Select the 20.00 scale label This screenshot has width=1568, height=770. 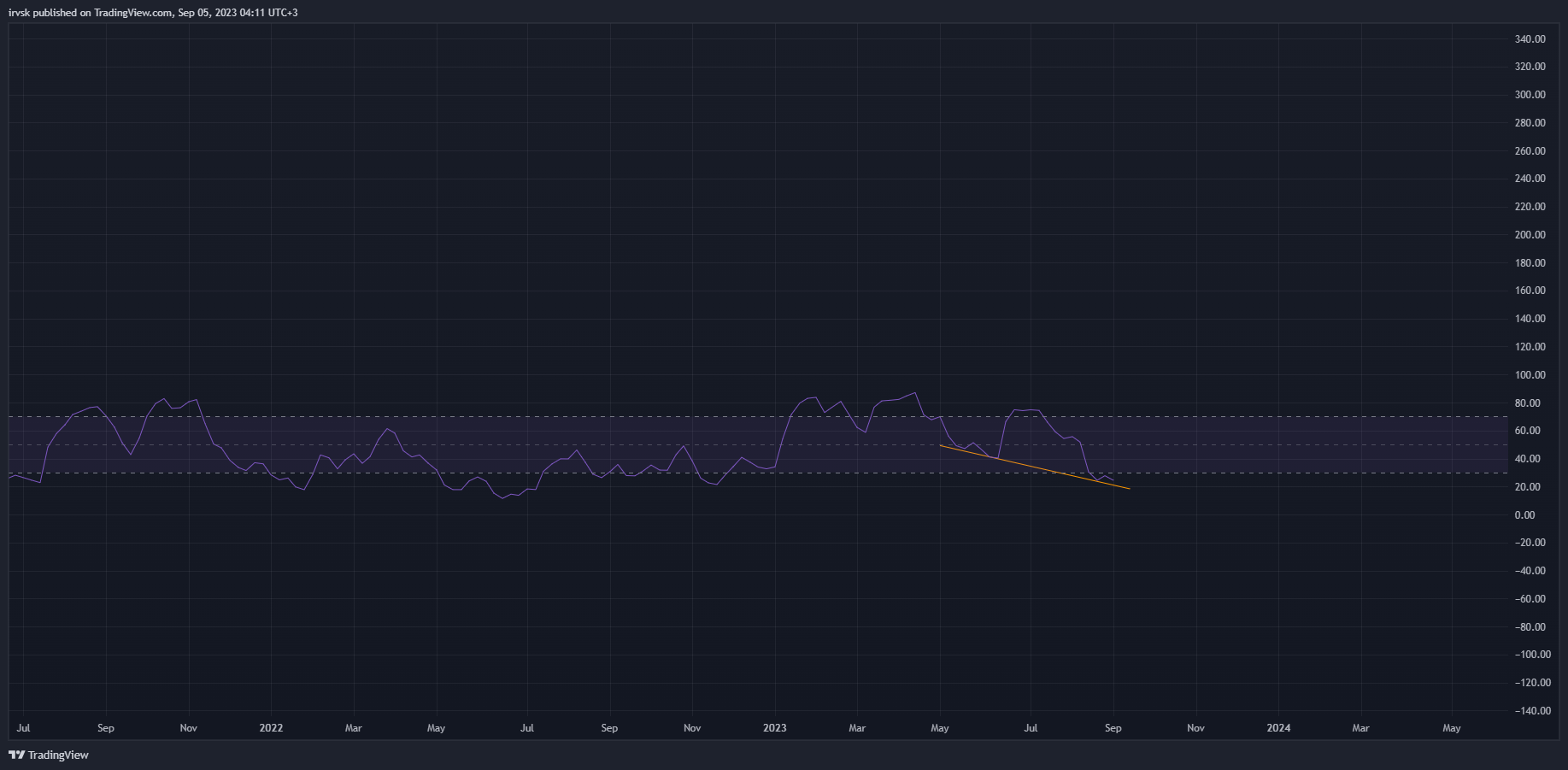click(1527, 487)
